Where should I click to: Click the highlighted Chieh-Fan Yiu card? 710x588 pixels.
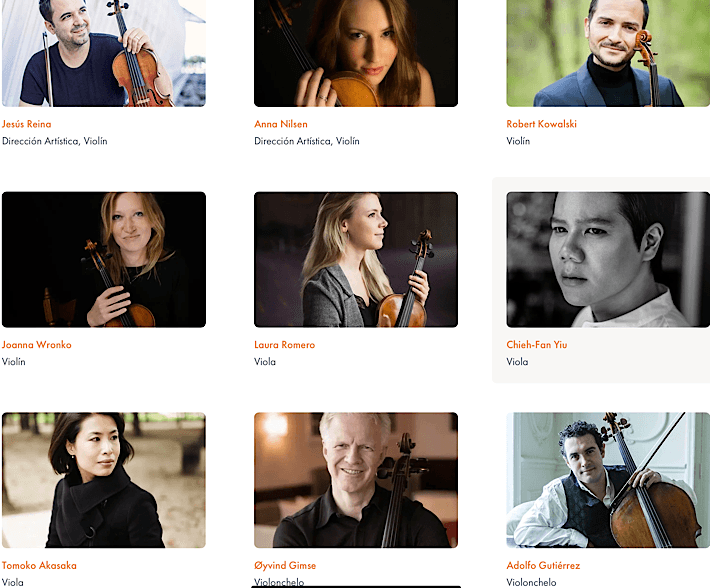(x=601, y=280)
